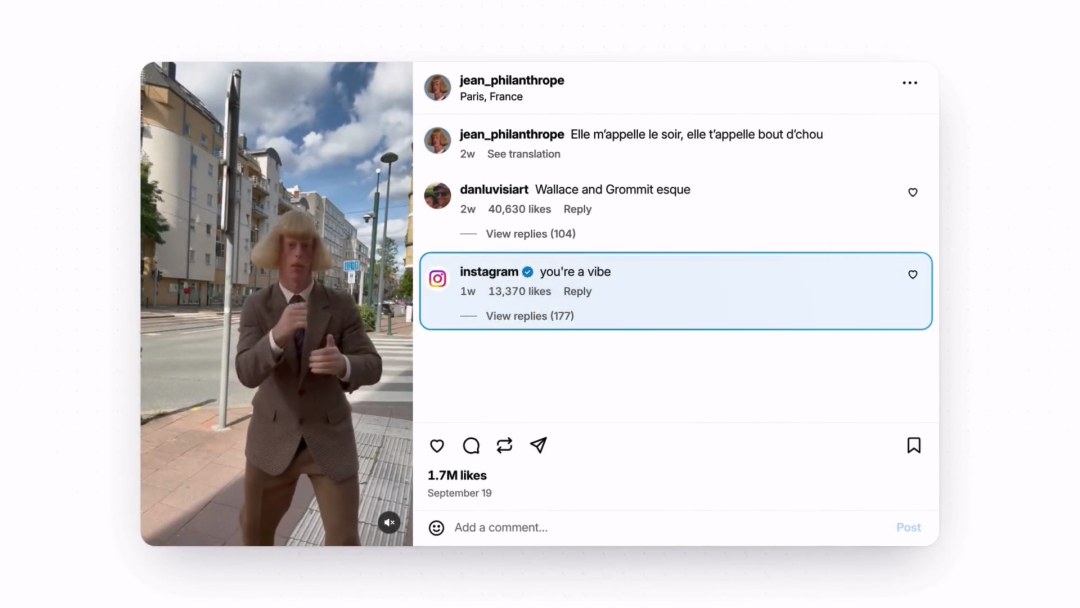Image resolution: width=1080 pixels, height=608 pixels.
Task: Repost using the repost arrows icon
Action: 505,445
